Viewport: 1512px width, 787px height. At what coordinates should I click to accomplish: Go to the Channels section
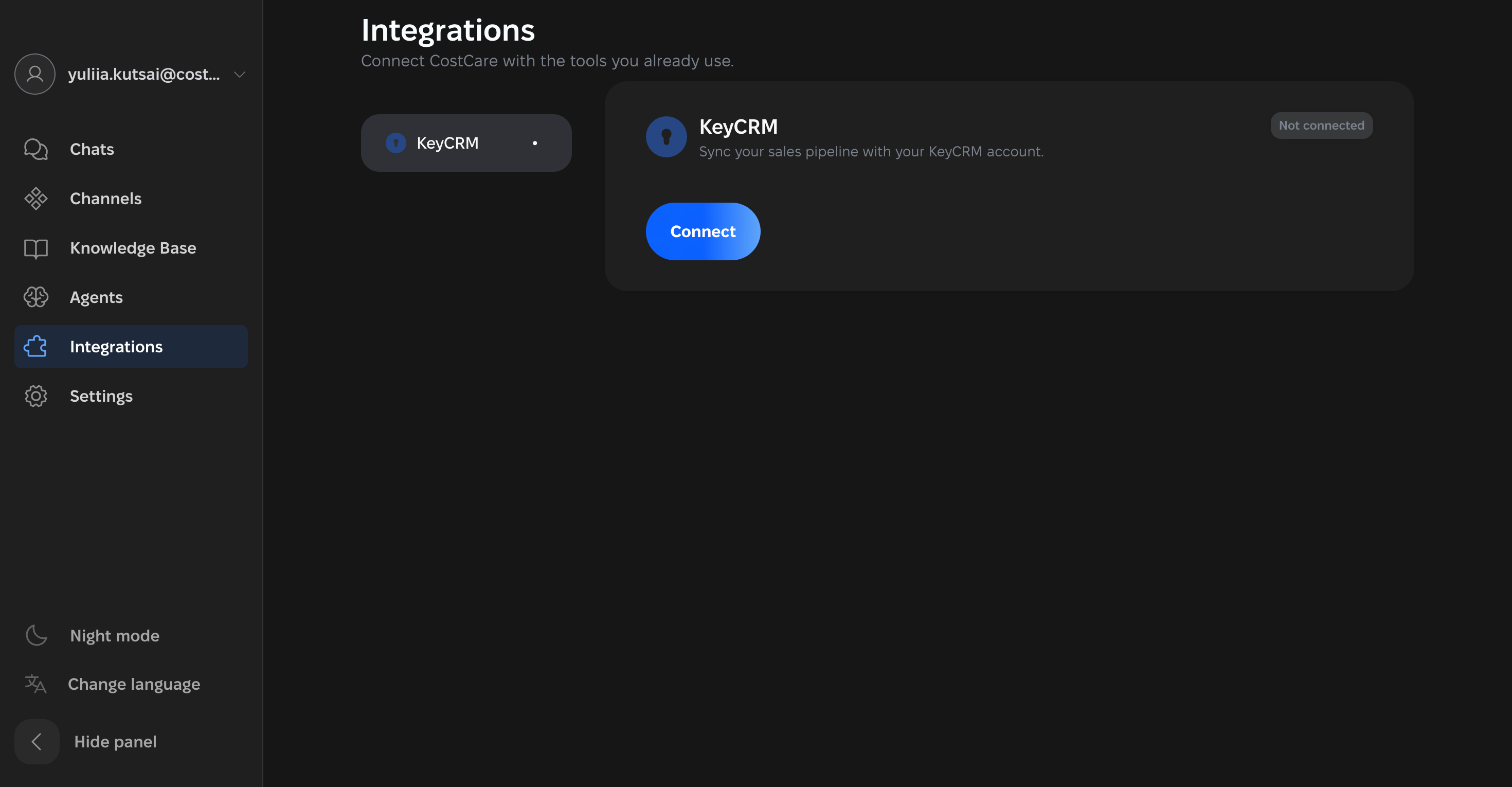131,199
